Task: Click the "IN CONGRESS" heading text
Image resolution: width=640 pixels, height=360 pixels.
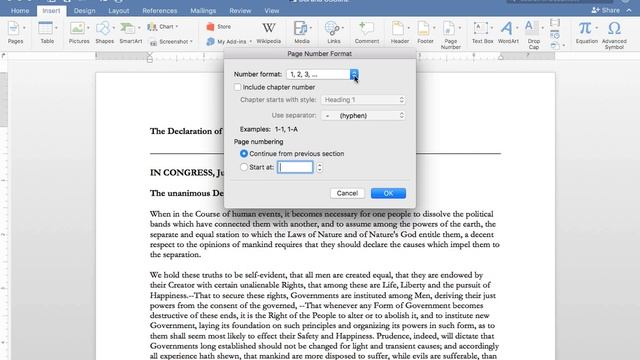Action: click(x=187, y=173)
